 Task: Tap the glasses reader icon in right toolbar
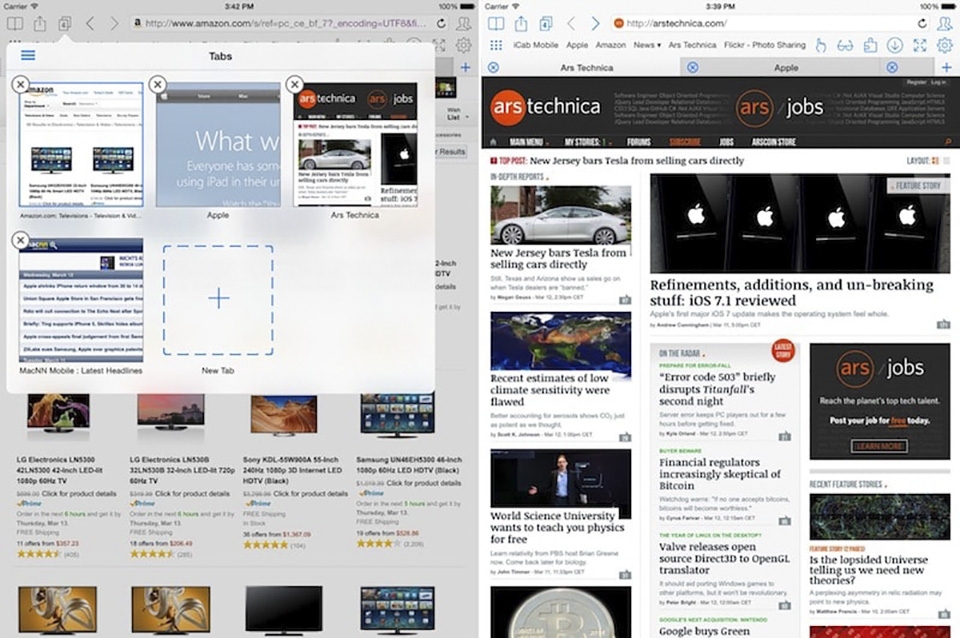click(845, 45)
